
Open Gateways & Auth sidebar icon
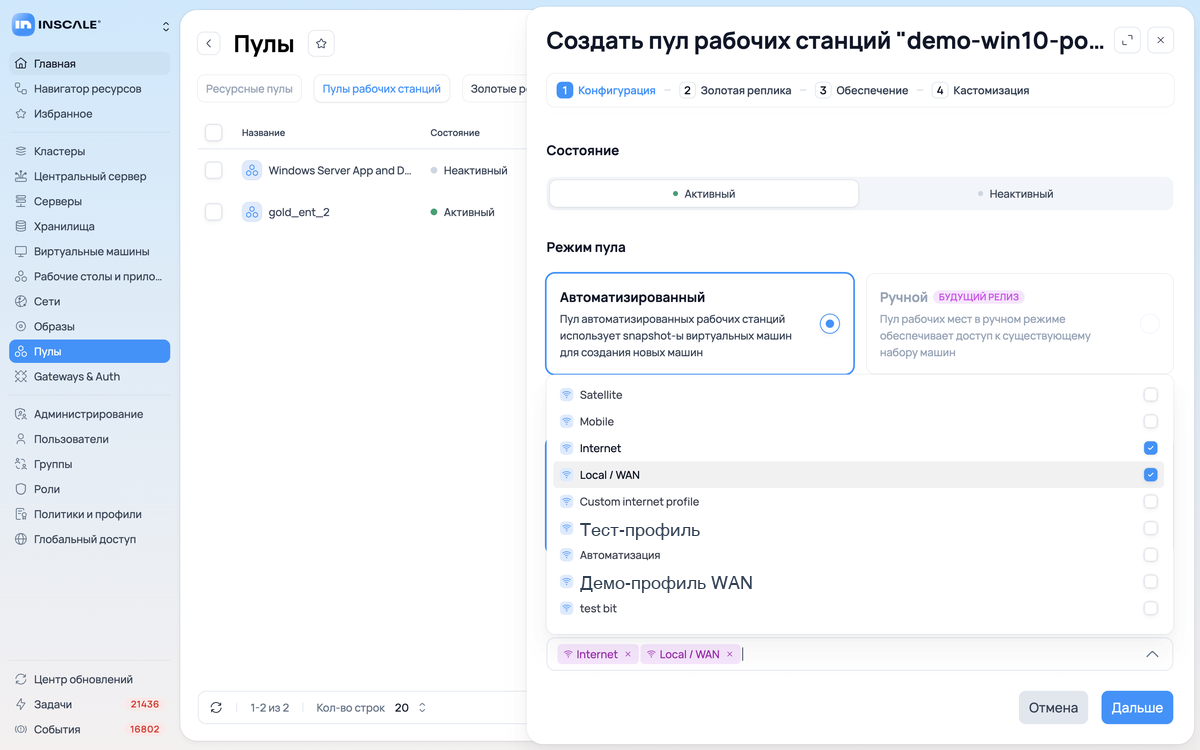tap(21, 376)
